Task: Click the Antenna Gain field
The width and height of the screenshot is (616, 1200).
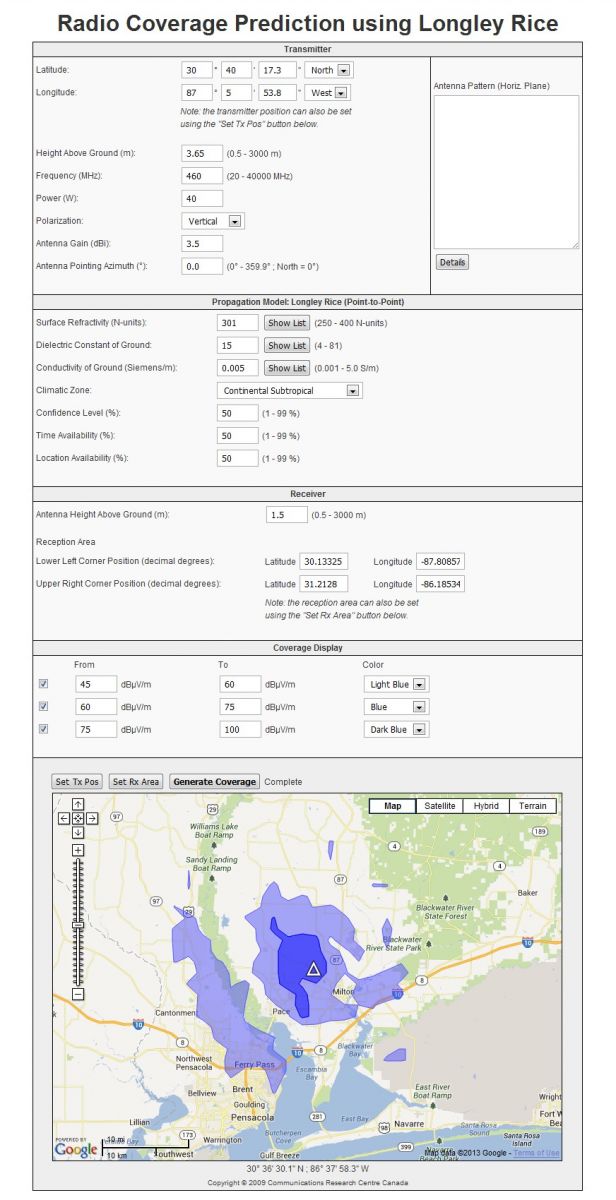Action: point(202,243)
